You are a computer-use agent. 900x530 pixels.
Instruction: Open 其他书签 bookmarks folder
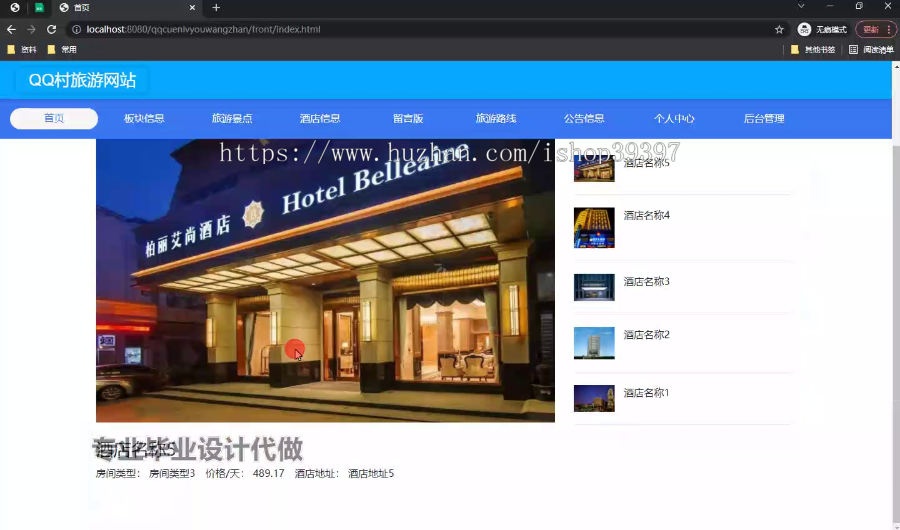pyautogui.click(x=813, y=50)
